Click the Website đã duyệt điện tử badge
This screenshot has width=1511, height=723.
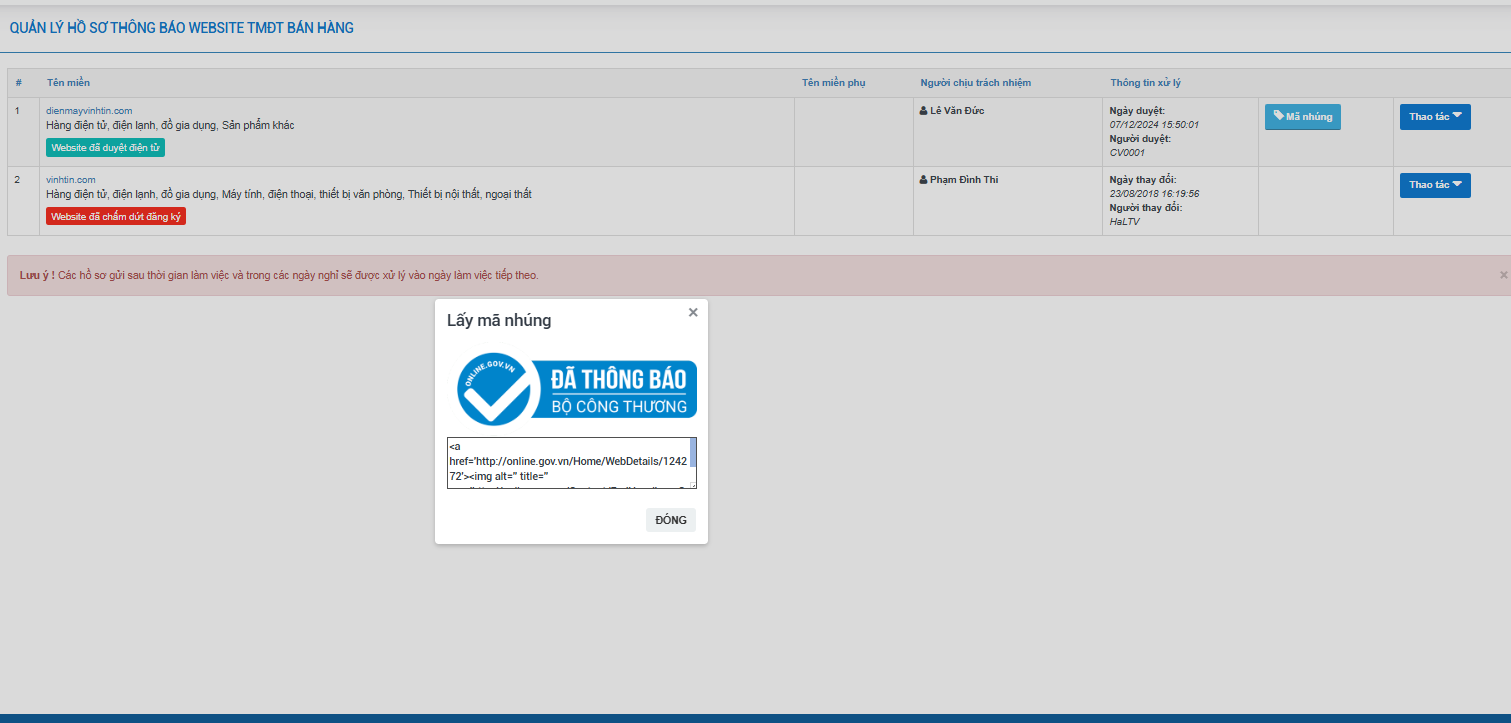coord(105,147)
